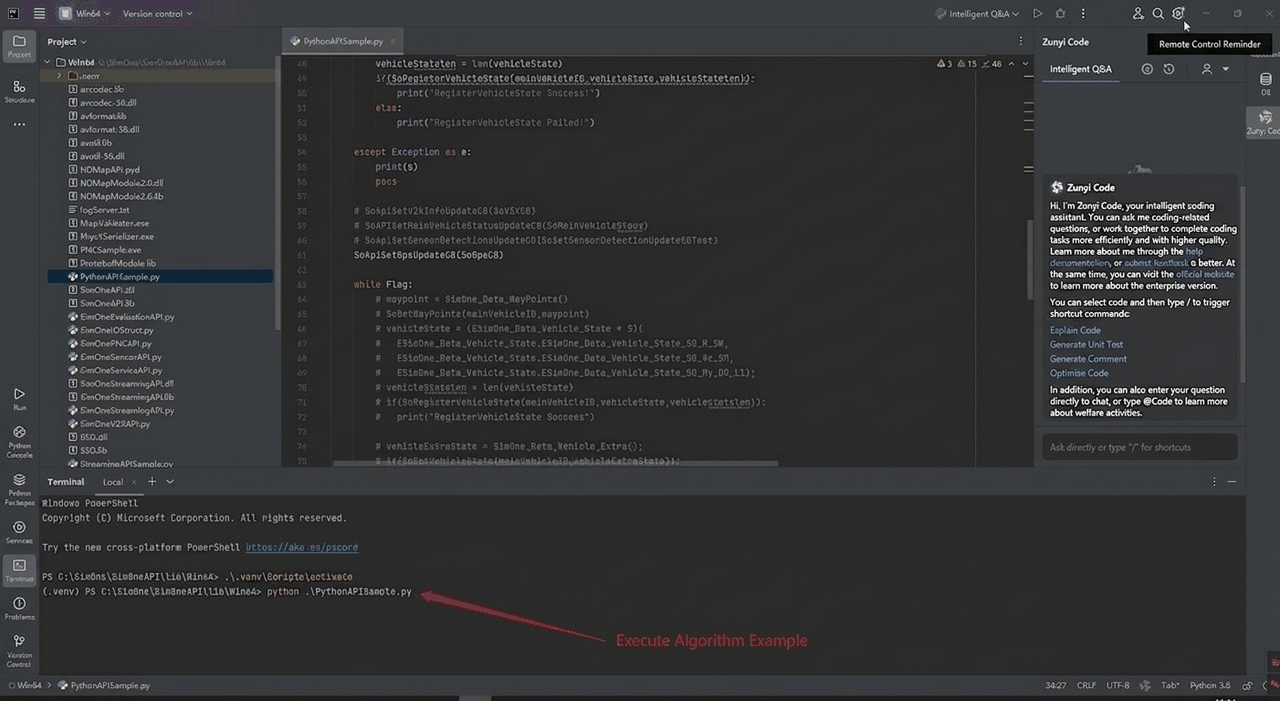Switch to PythonAPISample.py editor tab
This screenshot has width=1280, height=701.
tap(343, 41)
